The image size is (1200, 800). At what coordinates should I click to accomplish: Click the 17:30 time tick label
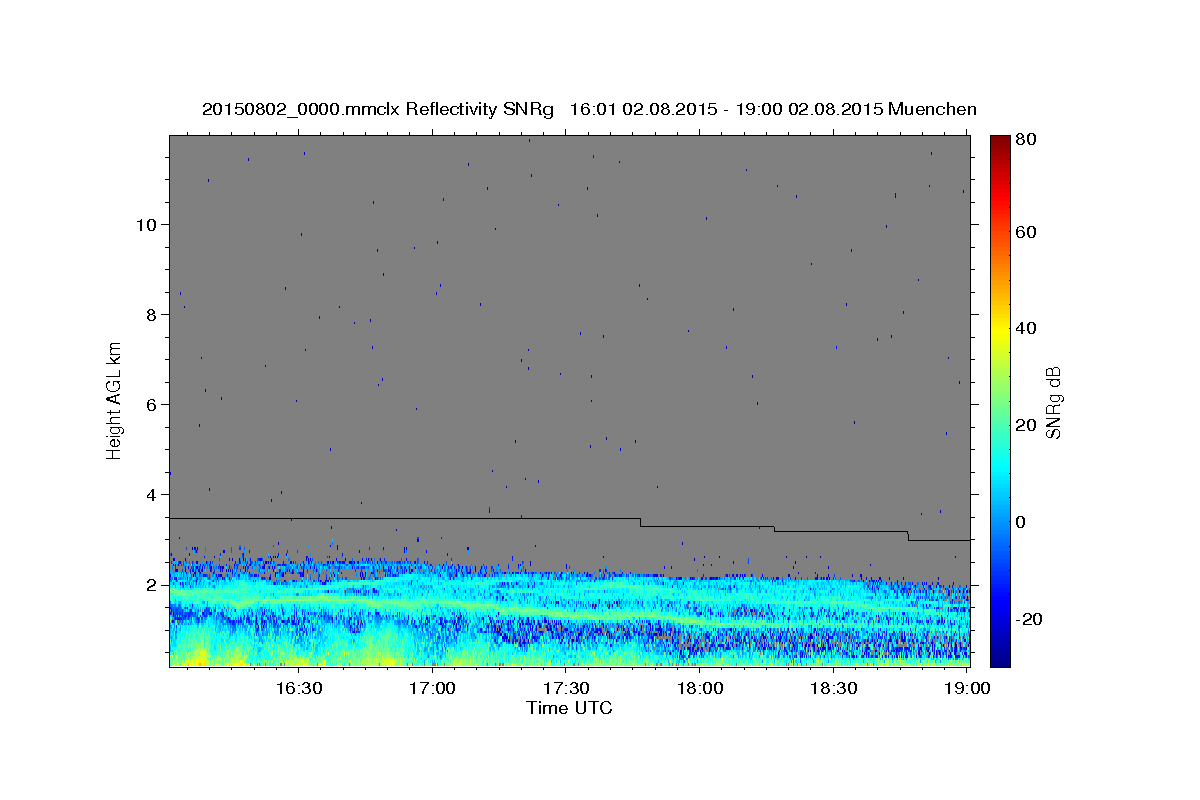pos(566,689)
